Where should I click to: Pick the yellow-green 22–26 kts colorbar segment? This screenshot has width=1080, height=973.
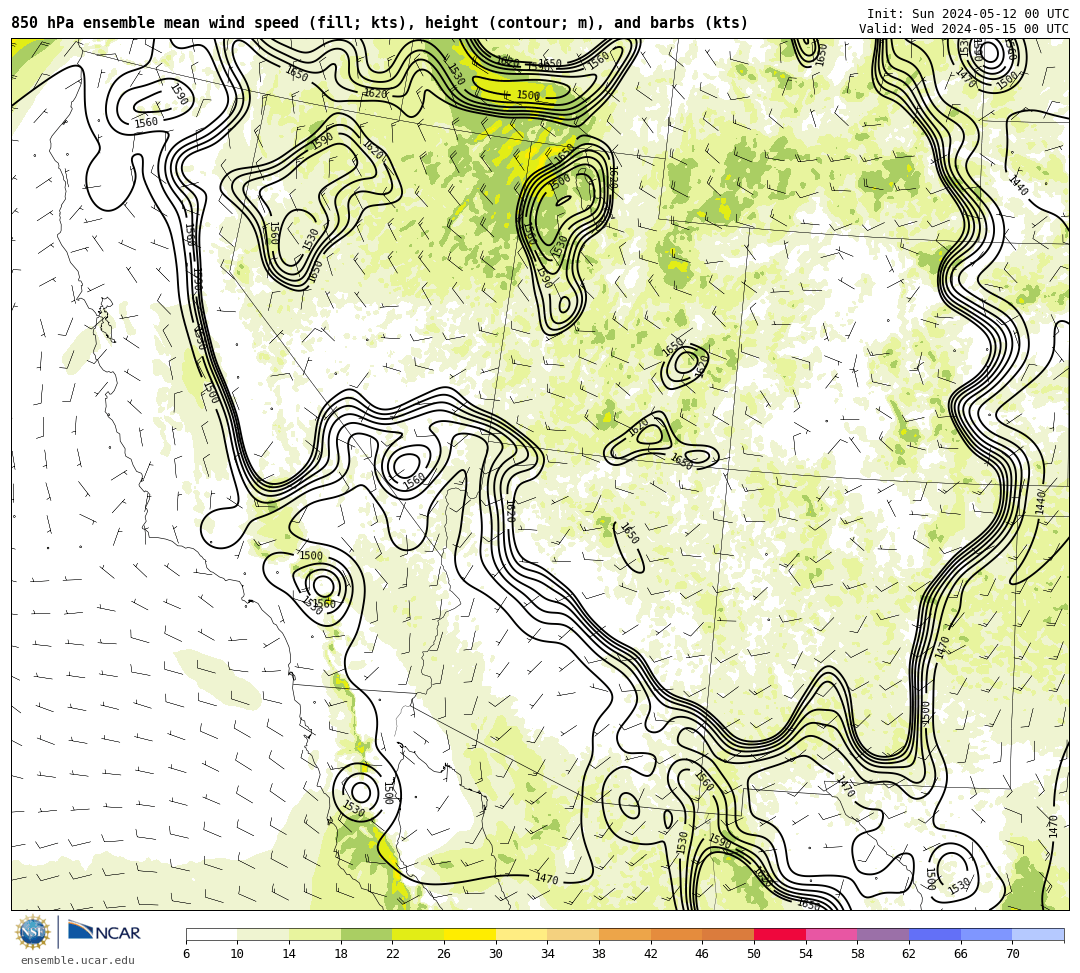pyautogui.click(x=418, y=934)
